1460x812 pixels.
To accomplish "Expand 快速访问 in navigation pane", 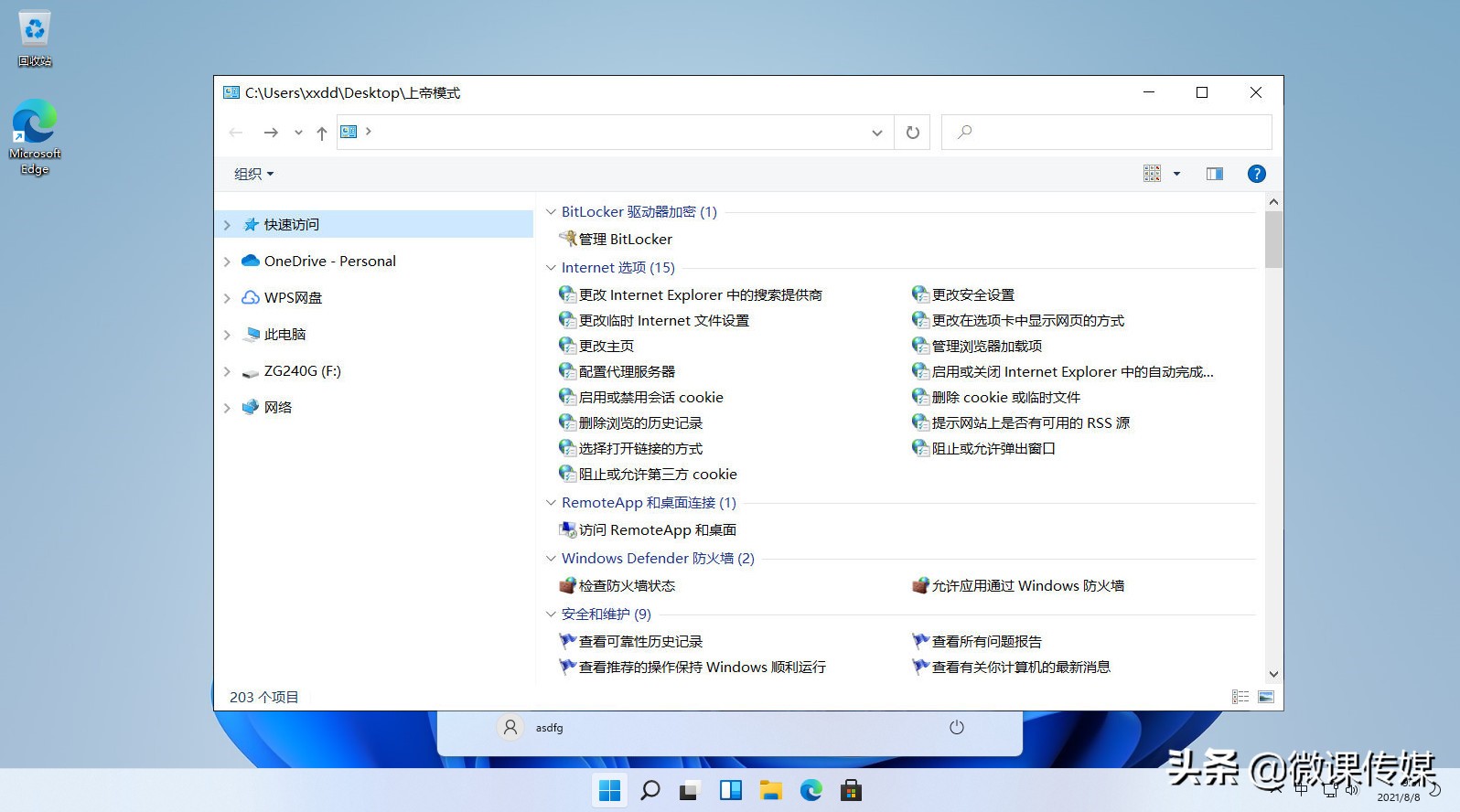I will tap(227, 225).
